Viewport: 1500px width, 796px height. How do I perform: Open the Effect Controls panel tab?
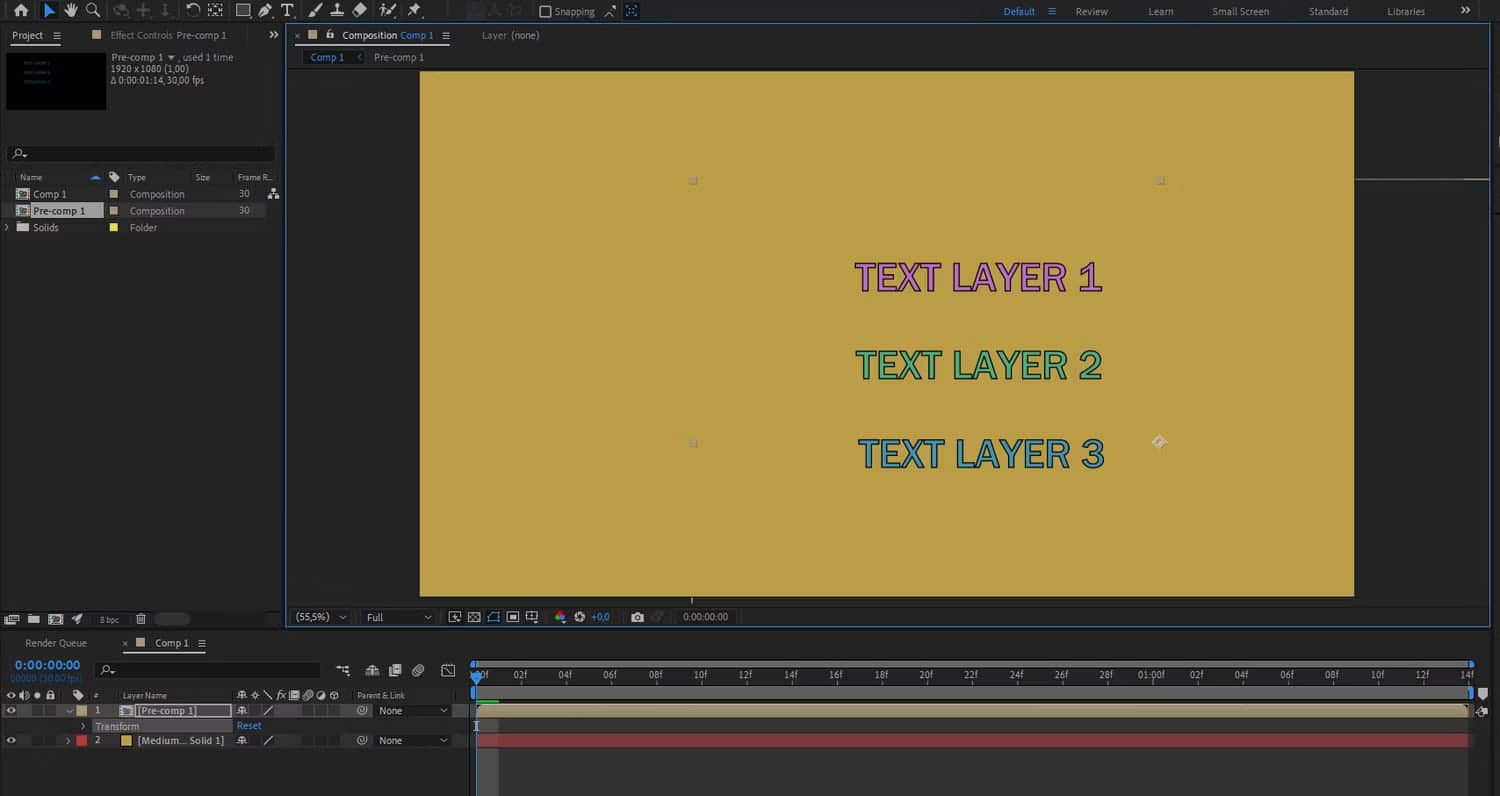coord(170,35)
